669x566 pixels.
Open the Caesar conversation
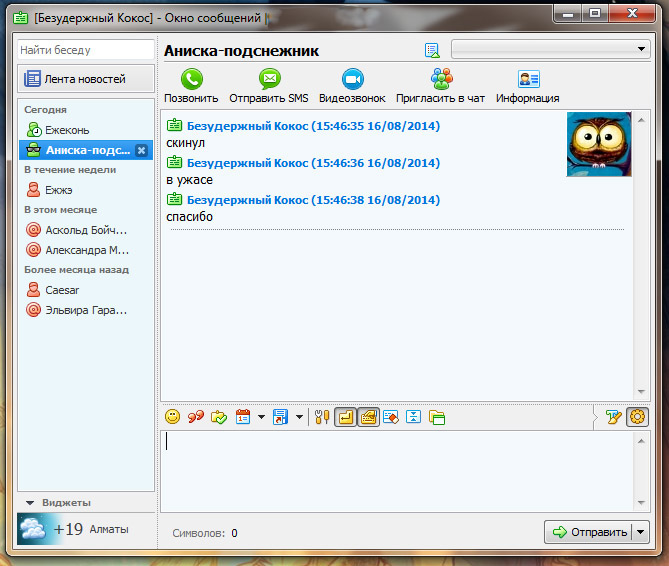click(x=86, y=290)
